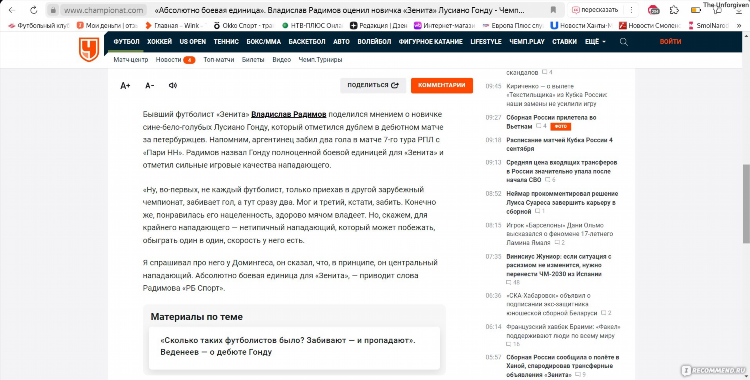Increase font size with the A+ button

pyautogui.click(x=125, y=86)
